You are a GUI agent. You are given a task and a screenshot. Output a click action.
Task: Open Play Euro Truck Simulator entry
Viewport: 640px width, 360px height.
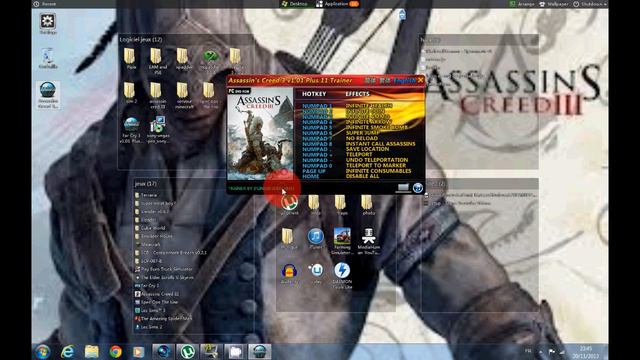pyautogui.click(x=164, y=269)
